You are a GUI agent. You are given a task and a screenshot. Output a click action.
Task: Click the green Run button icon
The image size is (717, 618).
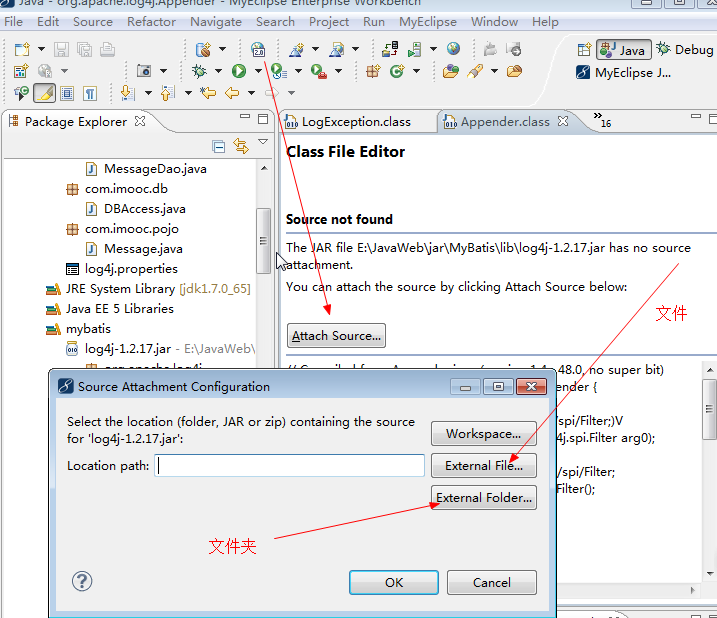[x=239, y=71]
